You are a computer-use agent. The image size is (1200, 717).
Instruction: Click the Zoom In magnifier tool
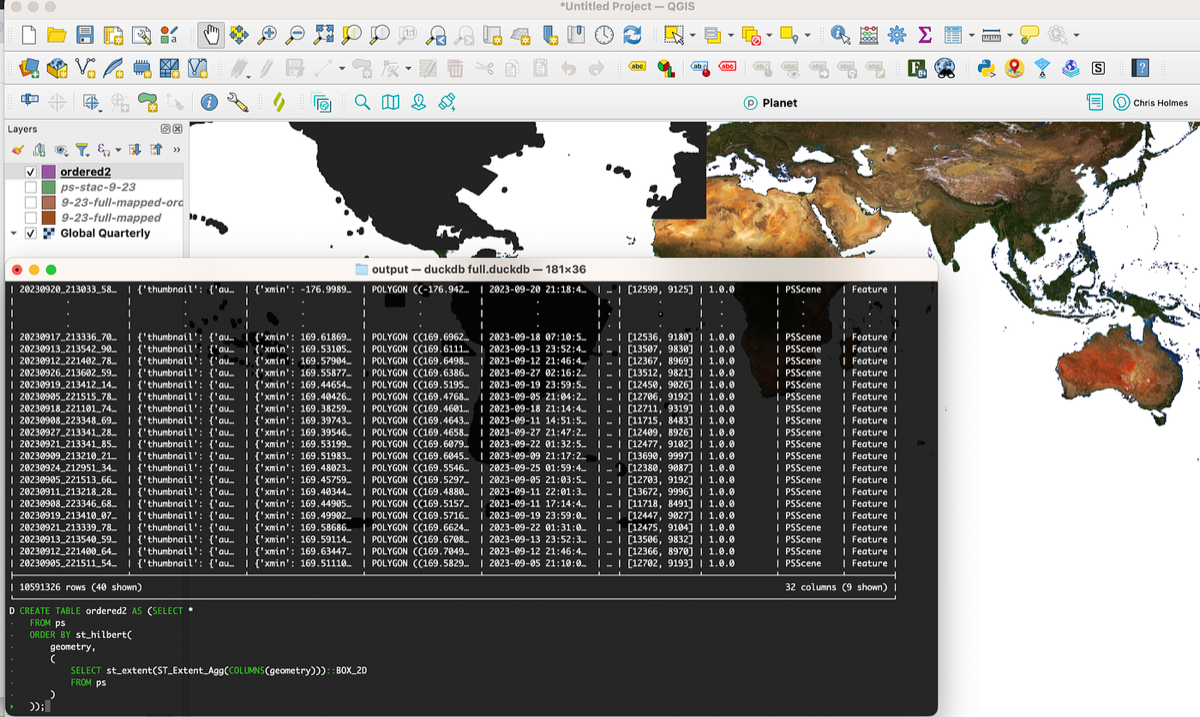tap(267, 35)
